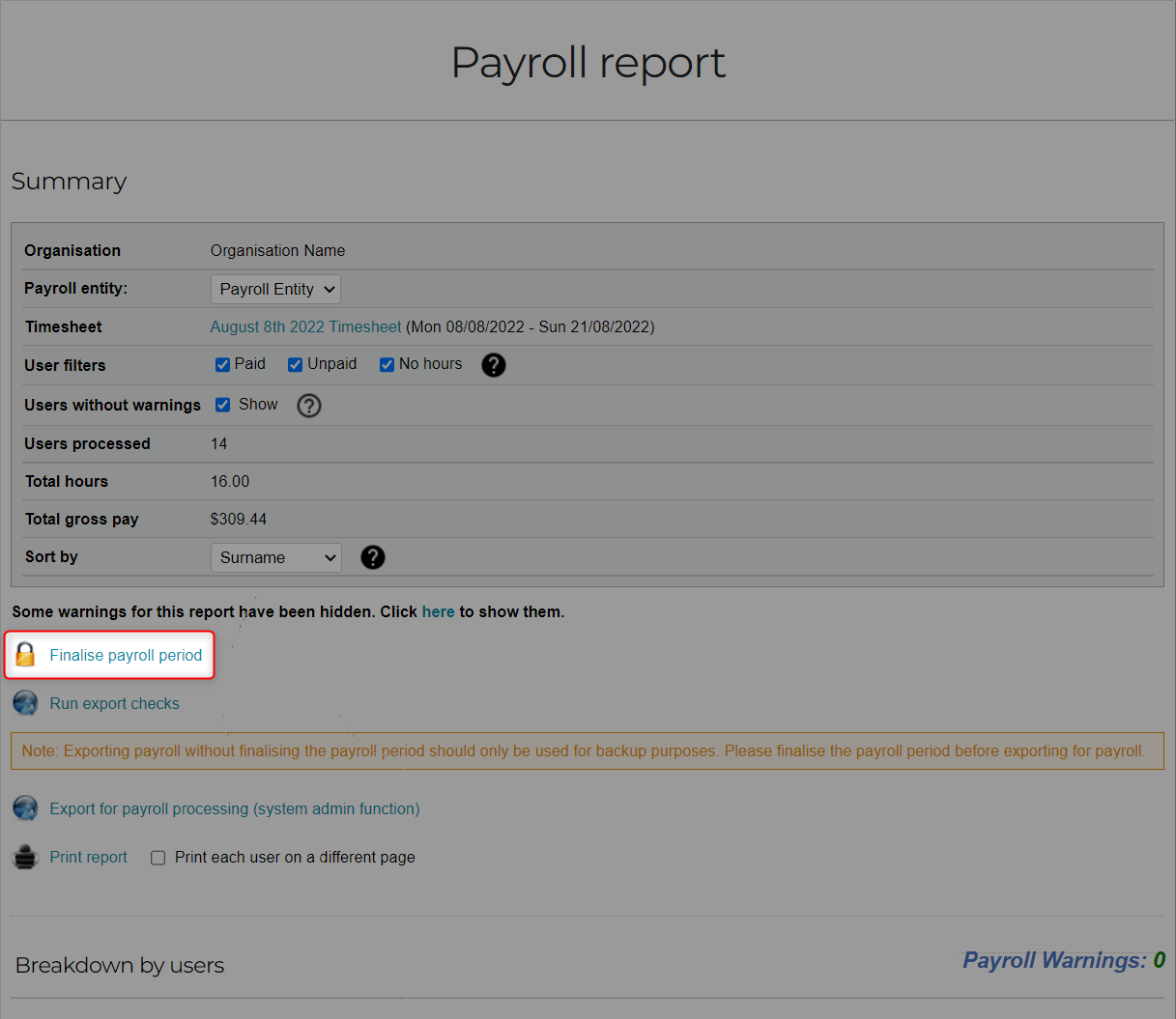Click the Summary section heading

point(69,182)
